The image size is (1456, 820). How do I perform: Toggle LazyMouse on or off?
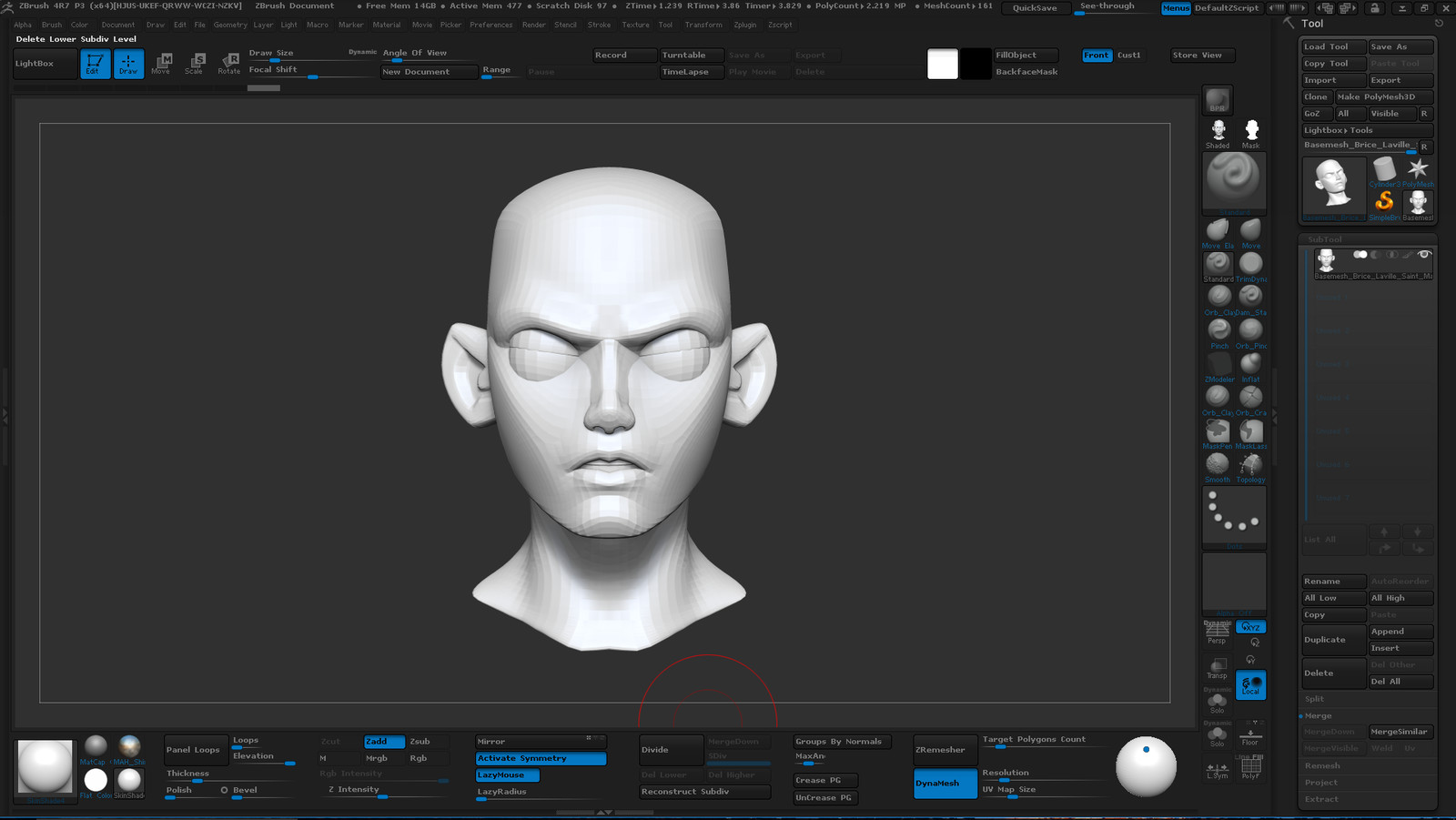[508, 775]
